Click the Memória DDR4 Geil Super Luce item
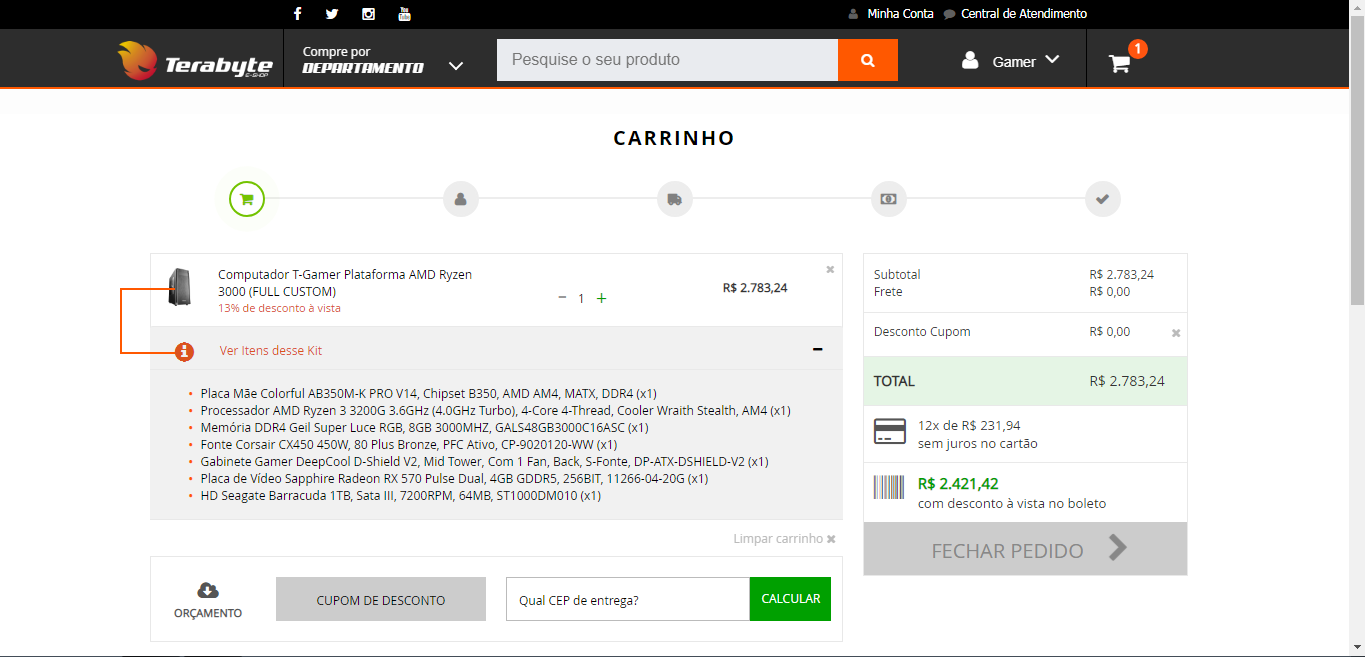Image resolution: width=1365 pixels, height=657 pixels. pos(424,428)
